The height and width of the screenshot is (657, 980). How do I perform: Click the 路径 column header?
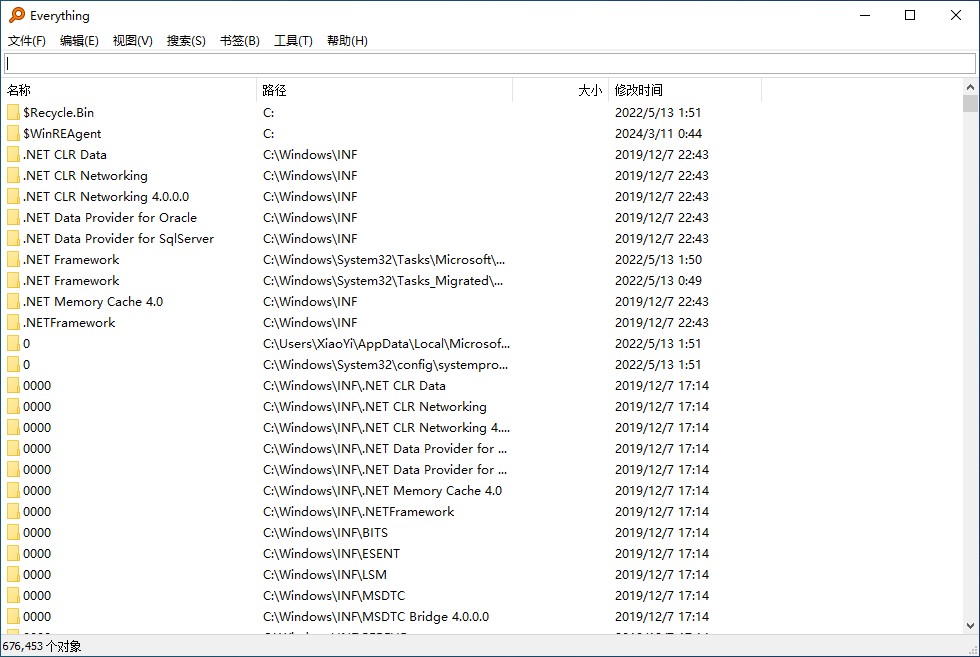coord(384,90)
